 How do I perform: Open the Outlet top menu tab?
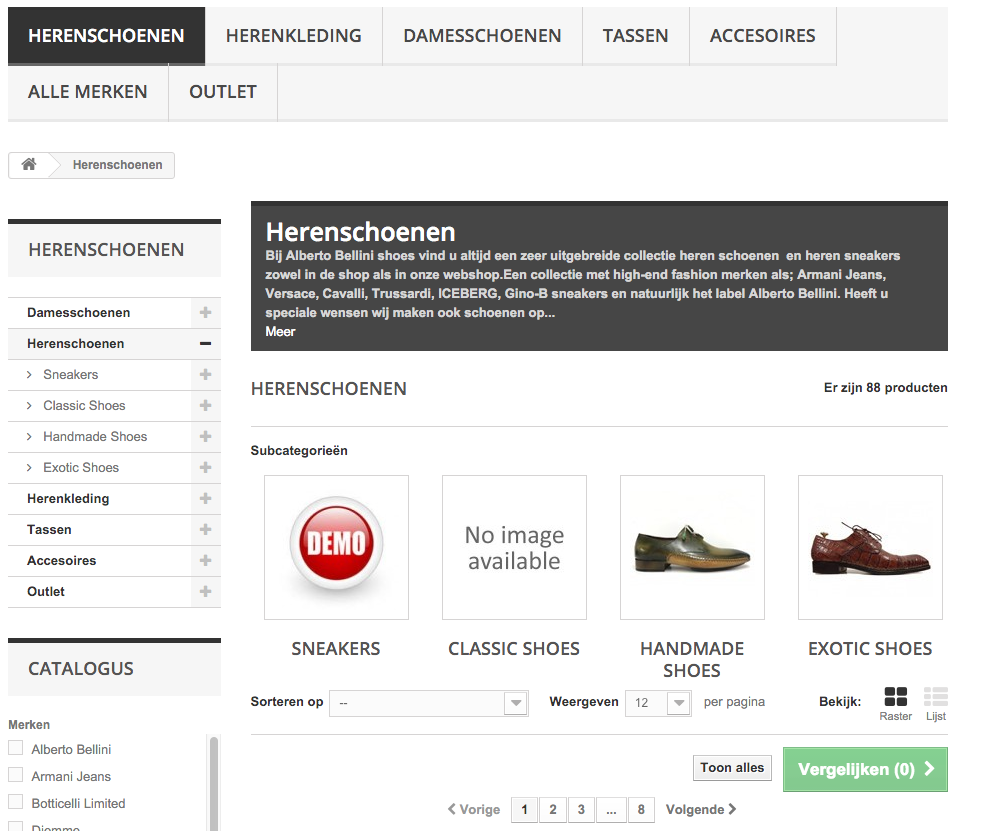[x=223, y=92]
